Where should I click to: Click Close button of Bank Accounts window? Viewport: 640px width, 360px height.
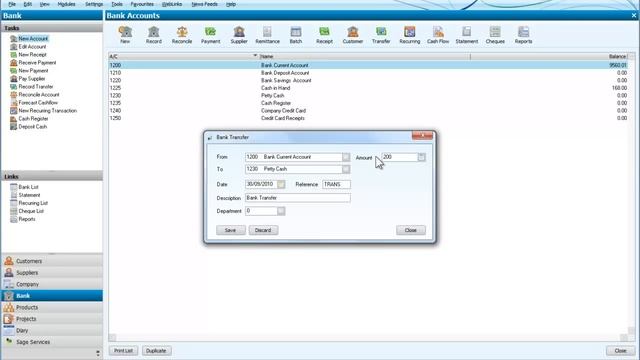click(620, 351)
